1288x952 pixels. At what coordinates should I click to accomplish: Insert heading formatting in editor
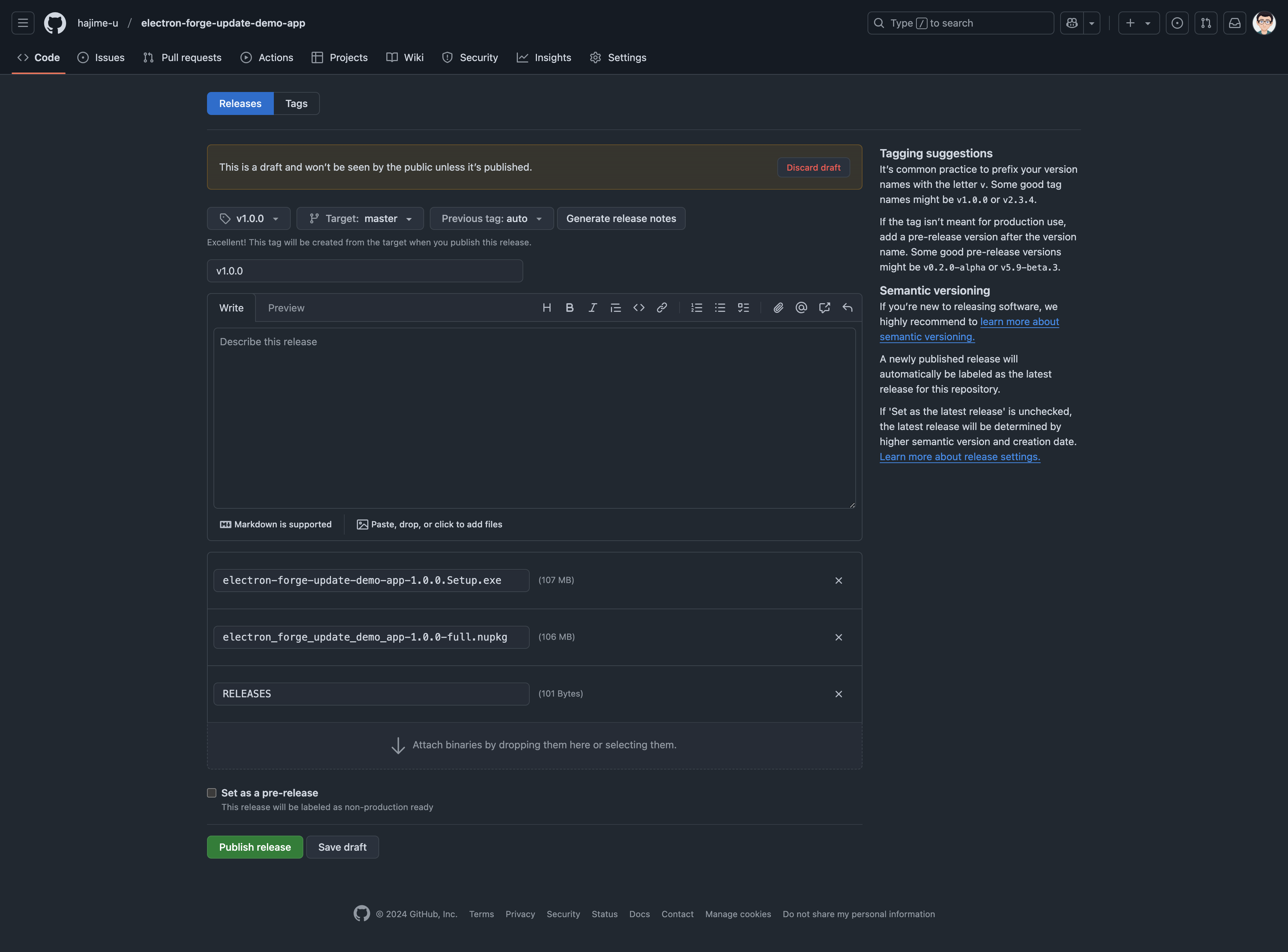[x=547, y=308]
